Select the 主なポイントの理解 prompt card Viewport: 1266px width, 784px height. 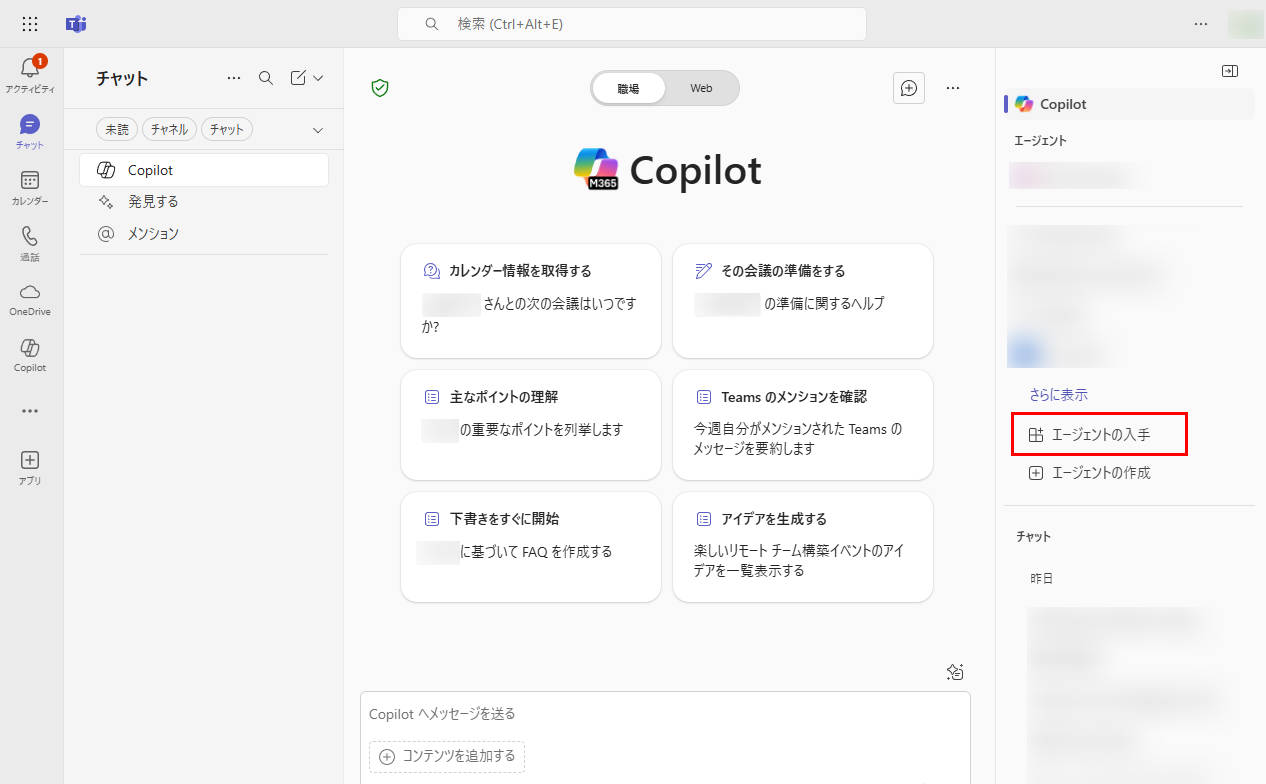pos(531,425)
